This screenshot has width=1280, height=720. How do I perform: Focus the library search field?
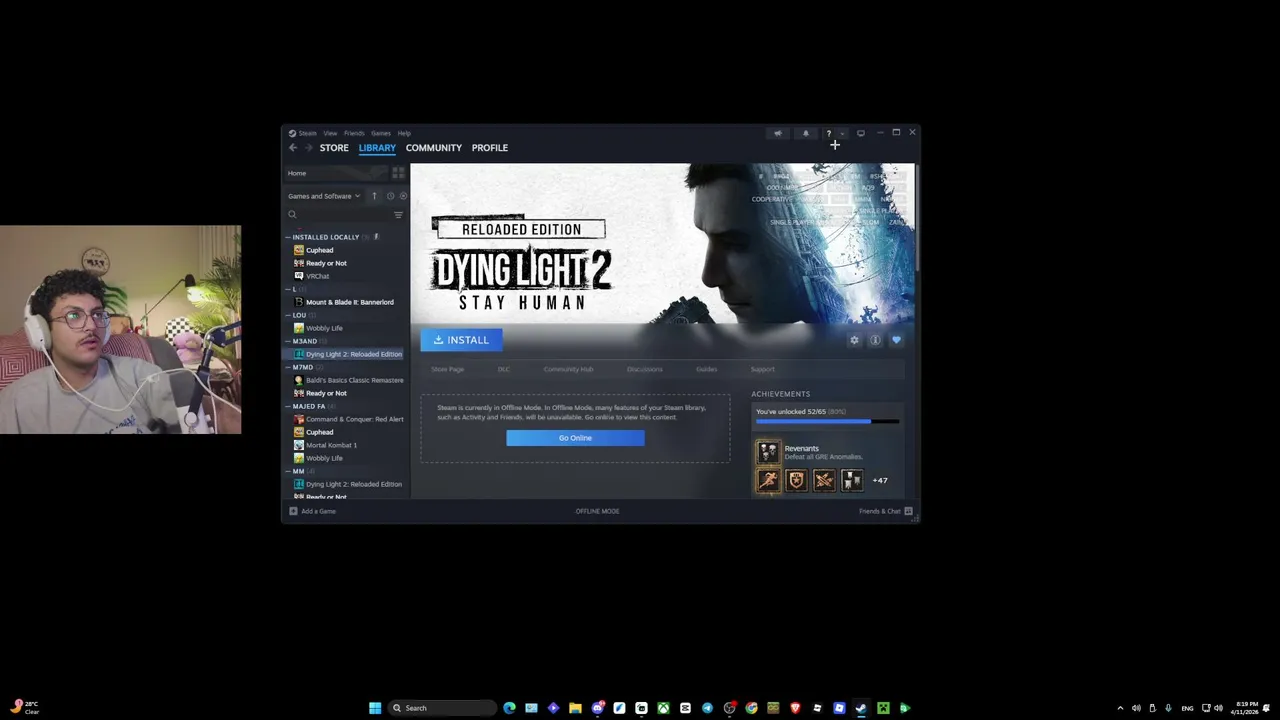(x=344, y=215)
